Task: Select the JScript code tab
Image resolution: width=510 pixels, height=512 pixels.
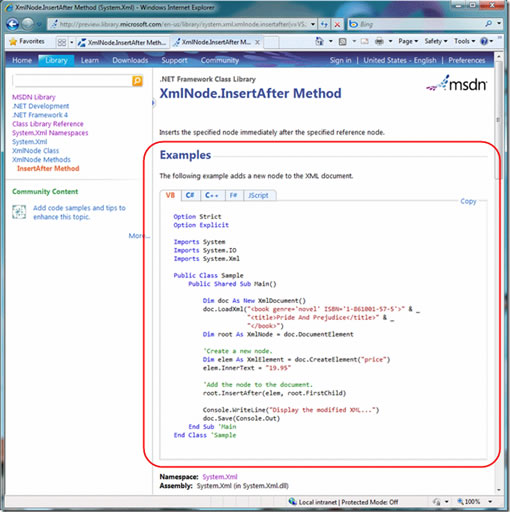Action: [258, 195]
